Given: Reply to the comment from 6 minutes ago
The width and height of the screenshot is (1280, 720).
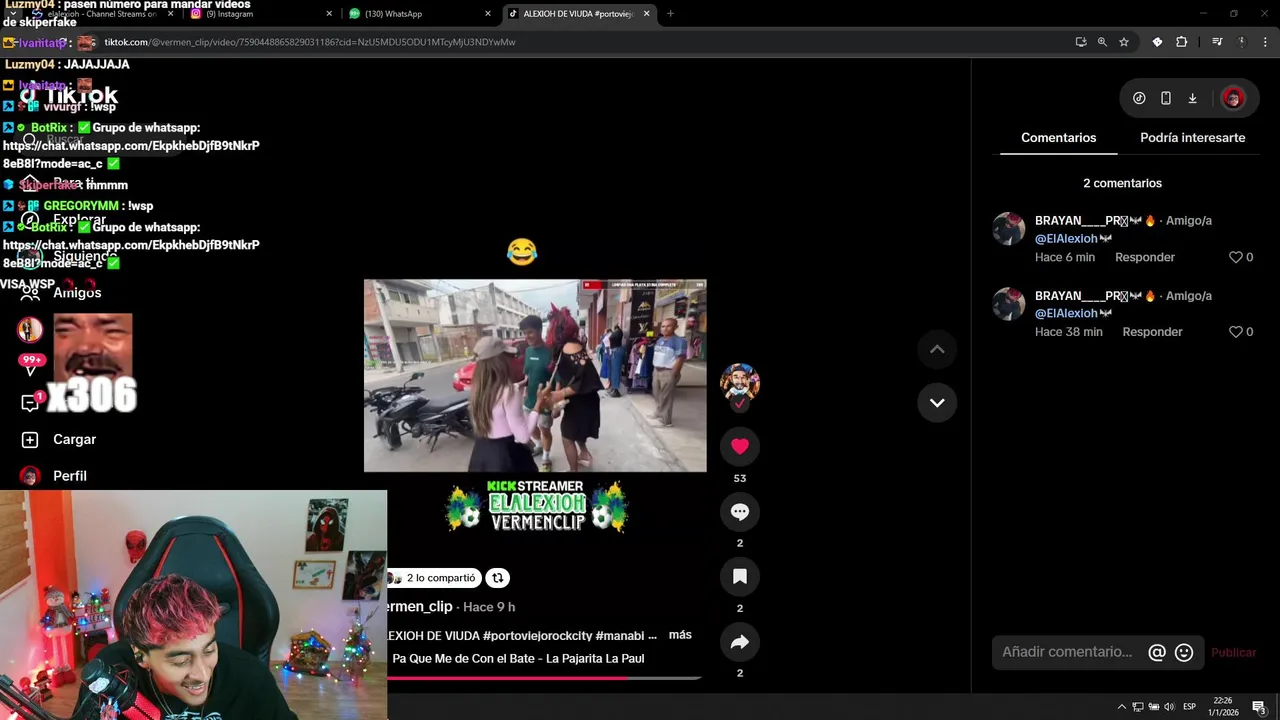Looking at the screenshot, I should click(x=1145, y=257).
